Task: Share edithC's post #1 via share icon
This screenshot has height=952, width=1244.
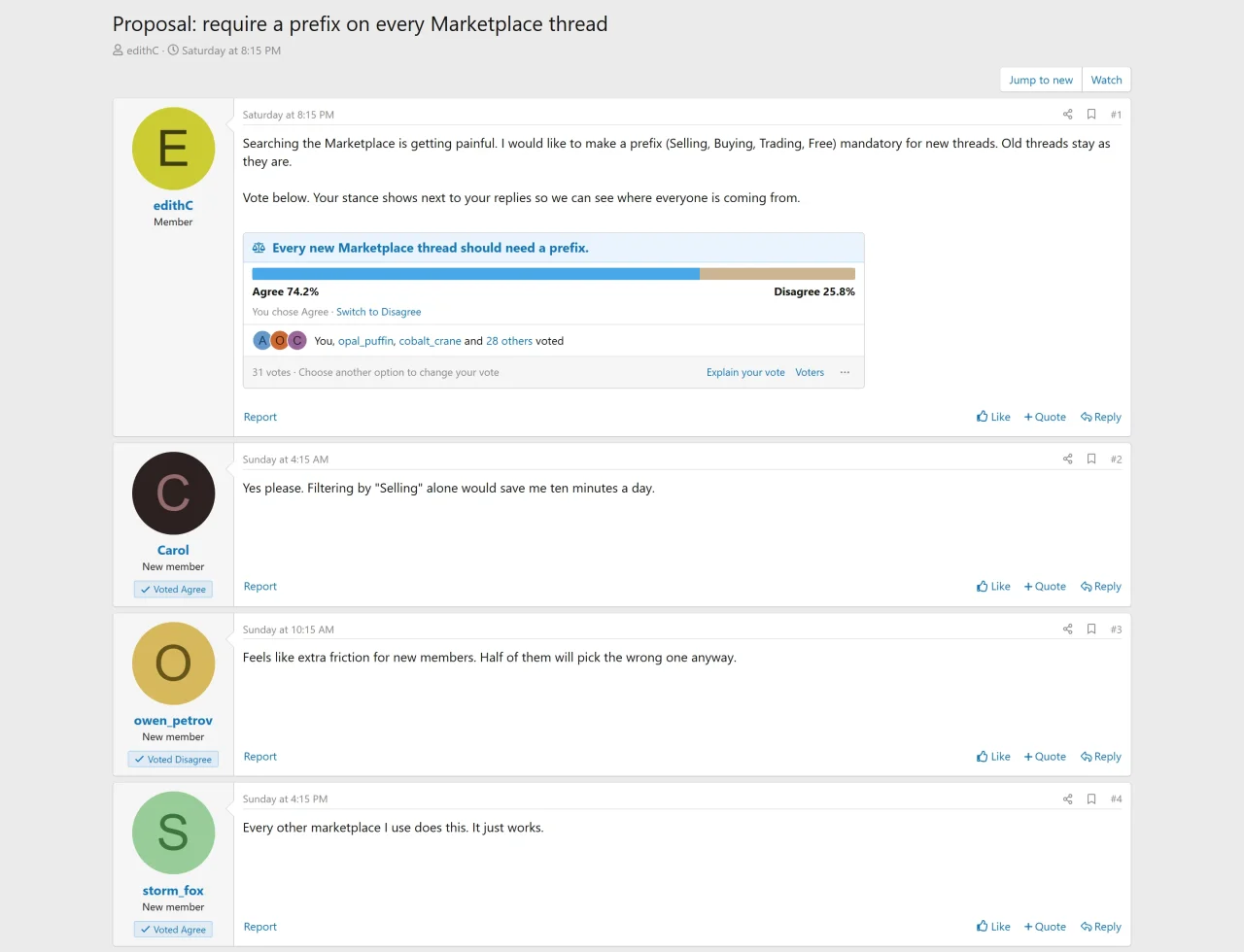Action: pyautogui.click(x=1067, y=115)
